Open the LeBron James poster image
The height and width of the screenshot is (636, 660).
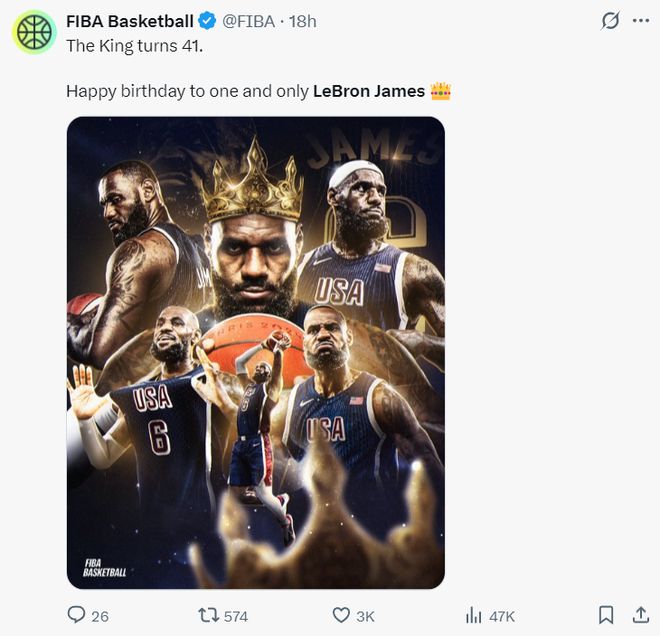pyautogui.click(x=255, y=352)
